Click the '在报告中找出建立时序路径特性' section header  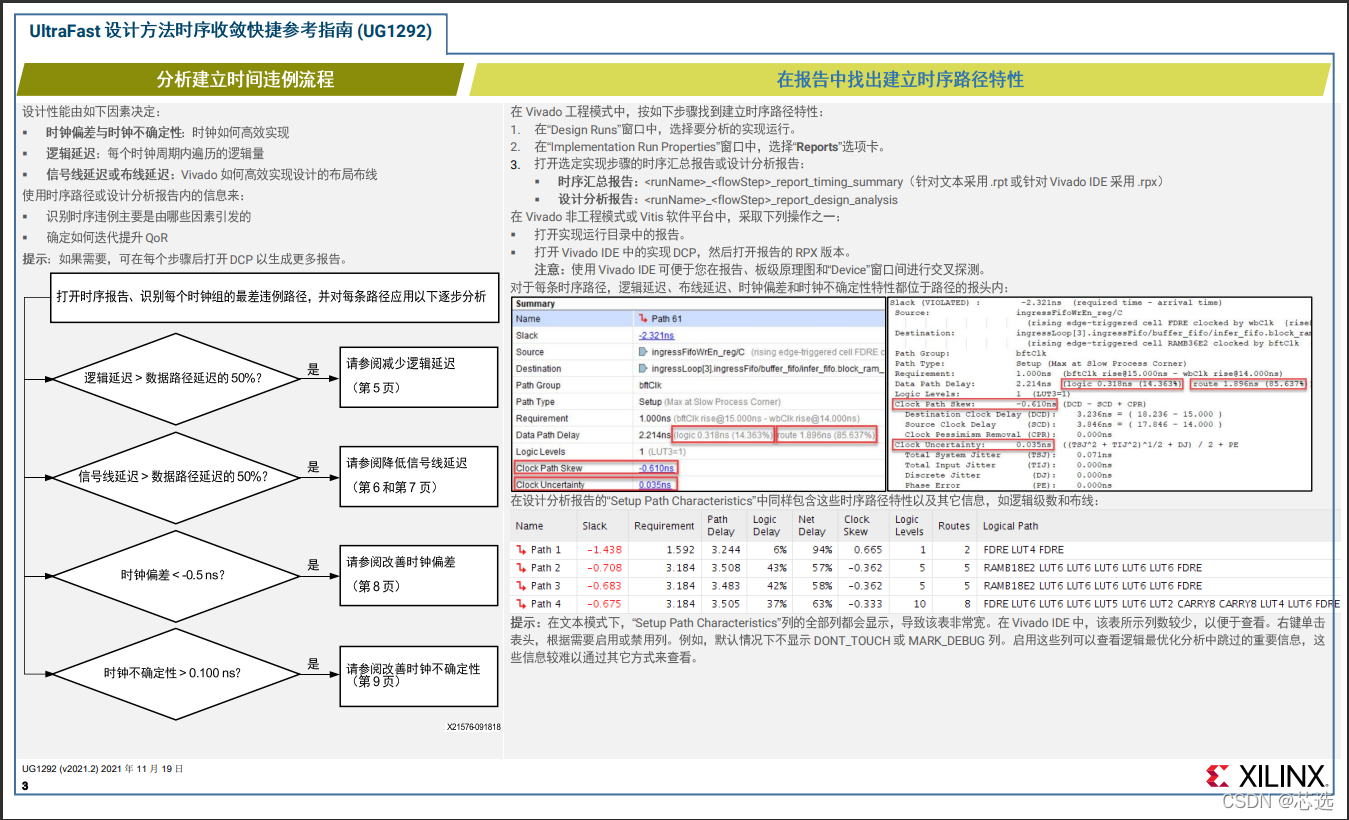point(900,80)
